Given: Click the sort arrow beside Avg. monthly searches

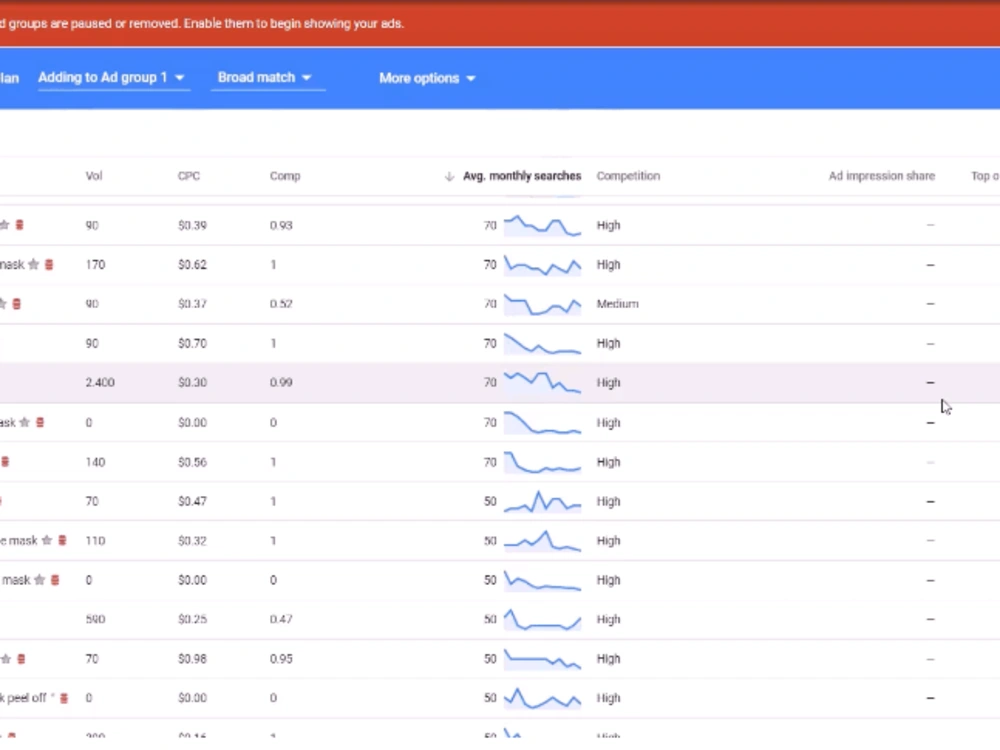Looking at the screenshot, I should tap(449, 176).
